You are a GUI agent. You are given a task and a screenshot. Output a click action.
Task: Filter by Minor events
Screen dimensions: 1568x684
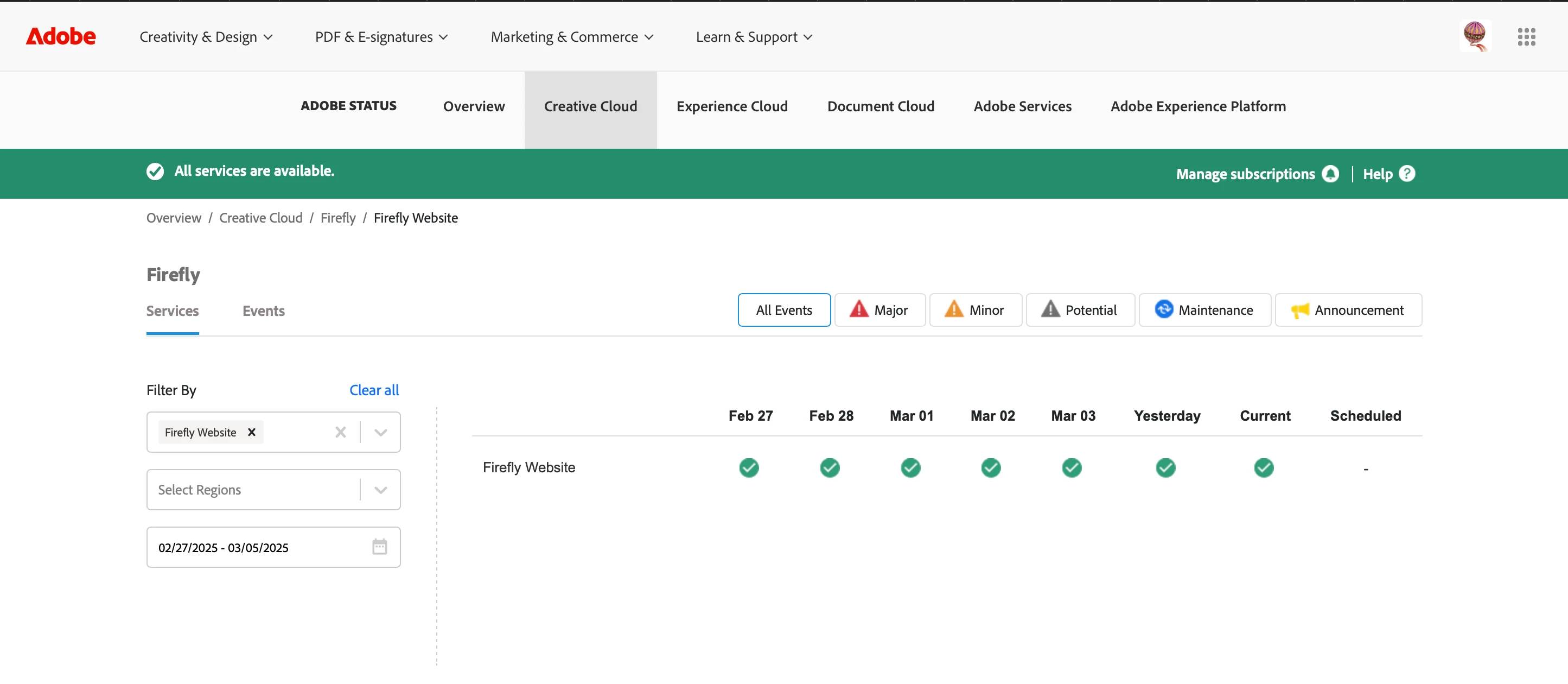click(x=974, y=310)
